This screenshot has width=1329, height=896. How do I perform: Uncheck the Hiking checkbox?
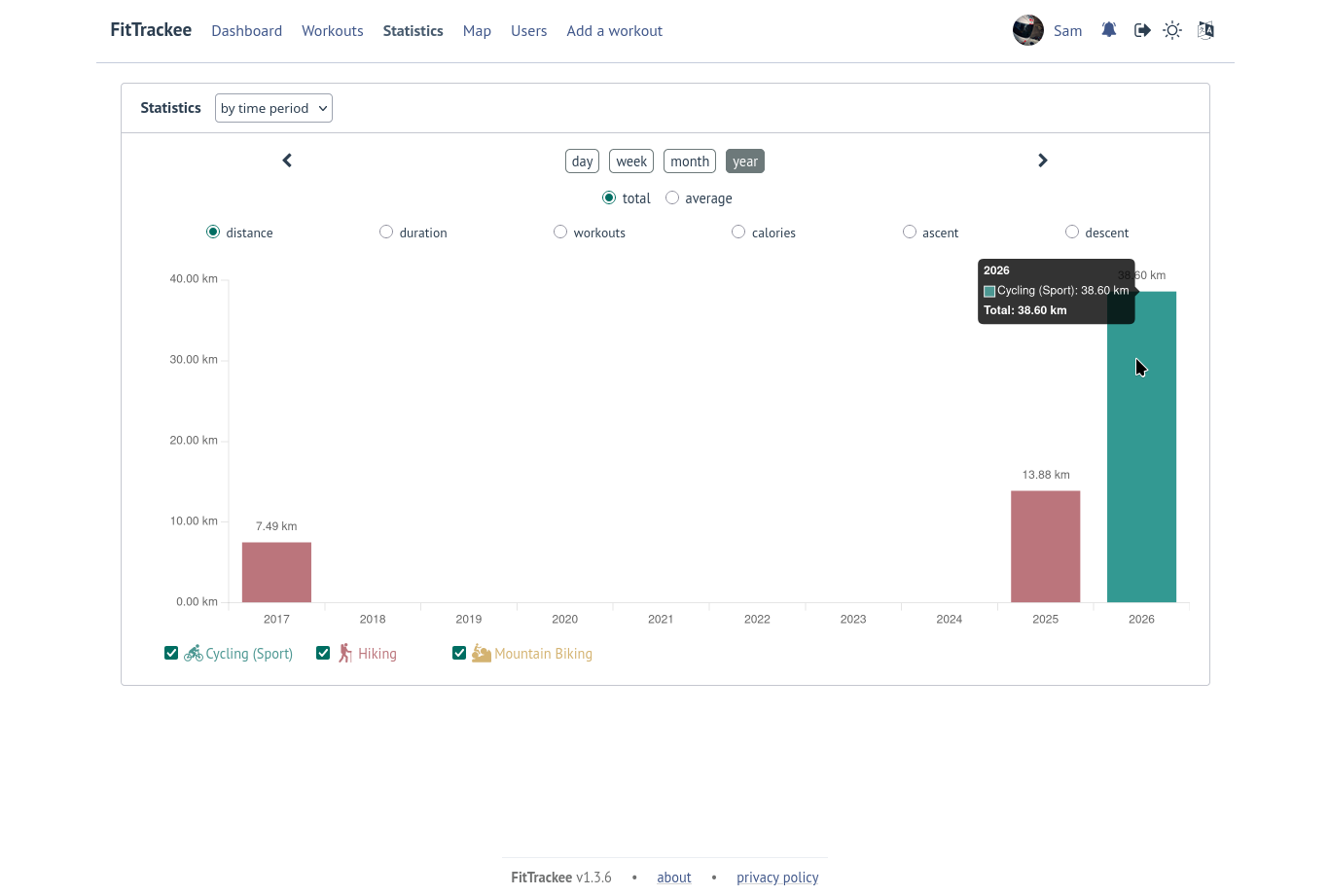tap(323, 653)
